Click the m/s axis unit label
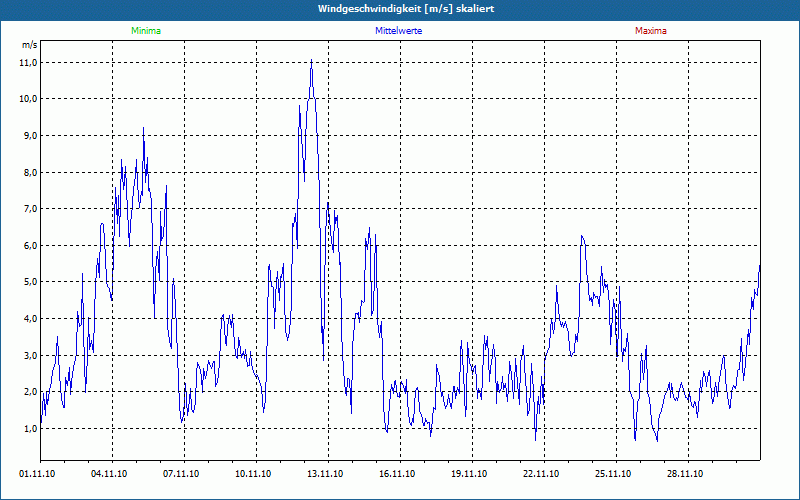 (30, 45)
